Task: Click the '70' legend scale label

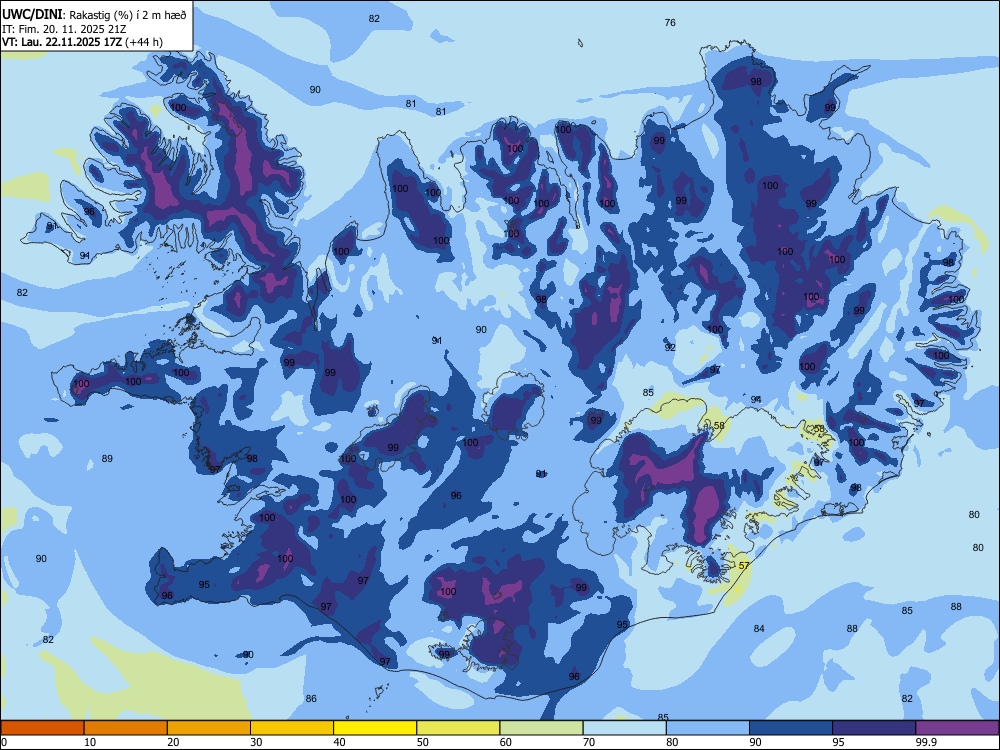Action: coord(589,742)
